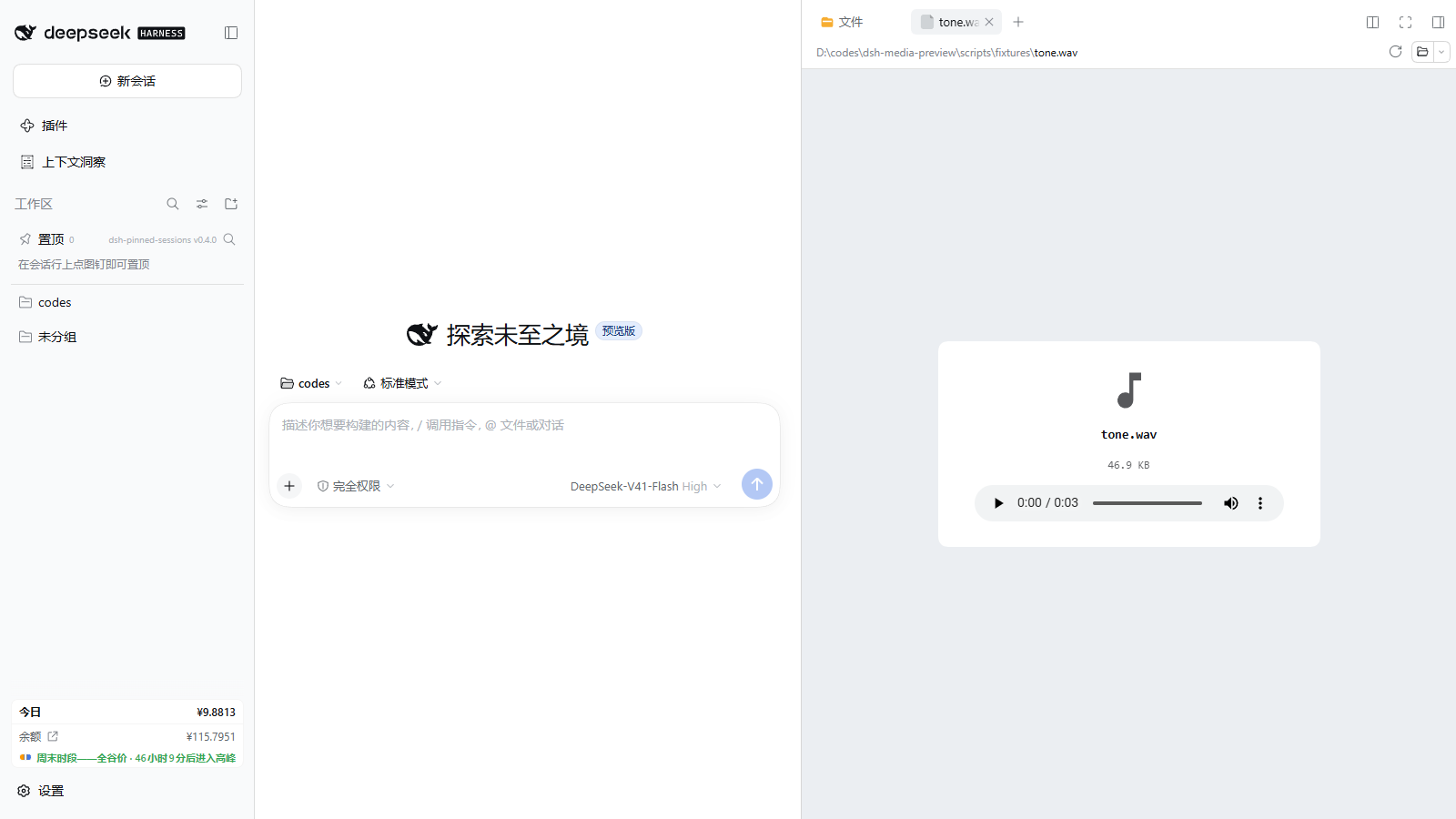
Task: Toggle split view layout icon
Action: point(1373,22)
